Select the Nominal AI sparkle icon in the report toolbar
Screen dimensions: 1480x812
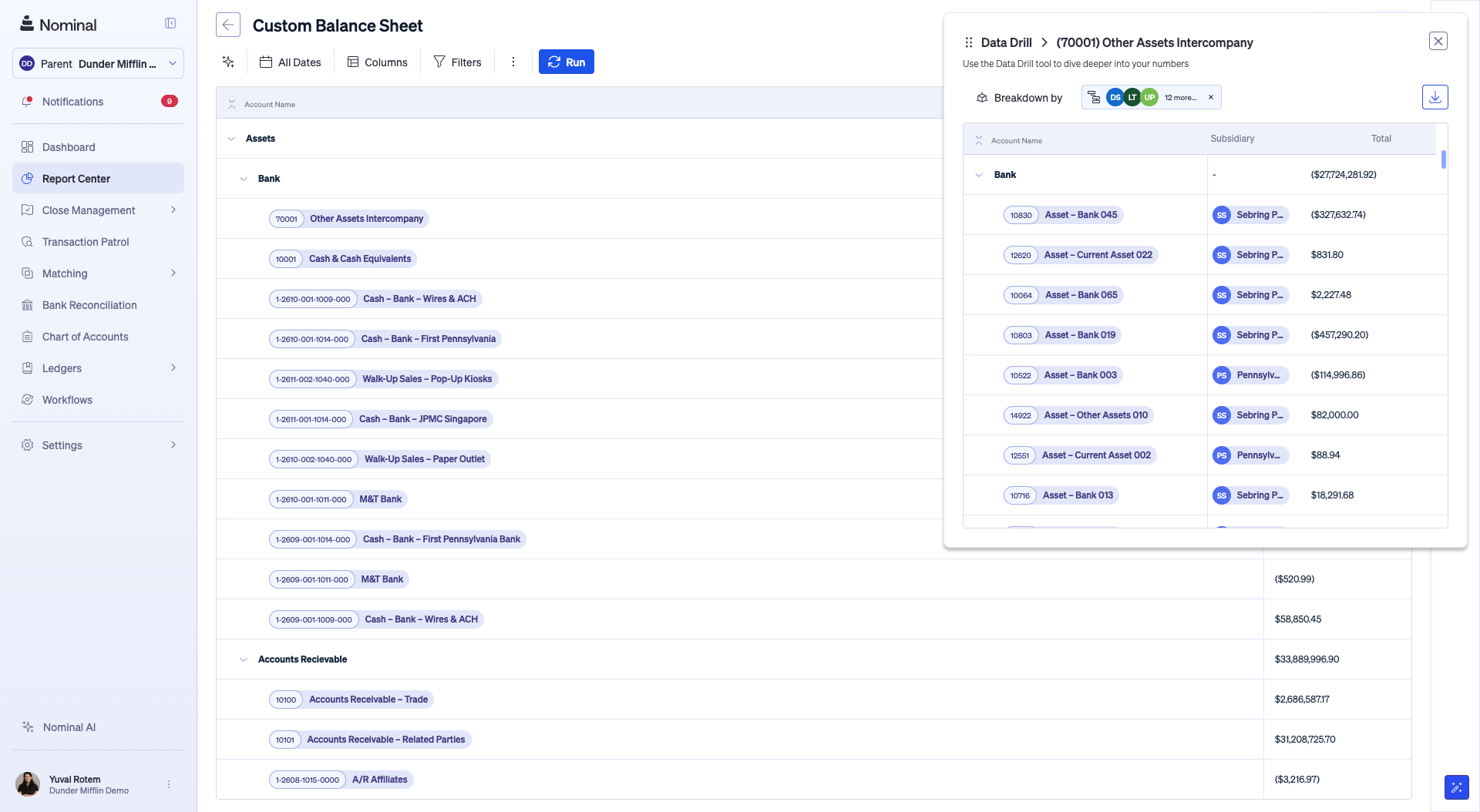coord(227,62)
